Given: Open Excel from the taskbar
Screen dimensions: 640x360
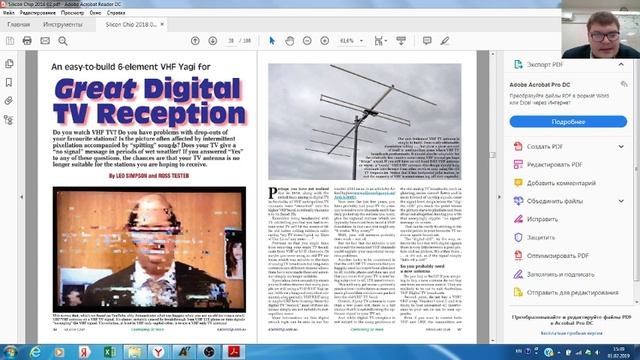Looking at the screenshot, I should point(109,352).
